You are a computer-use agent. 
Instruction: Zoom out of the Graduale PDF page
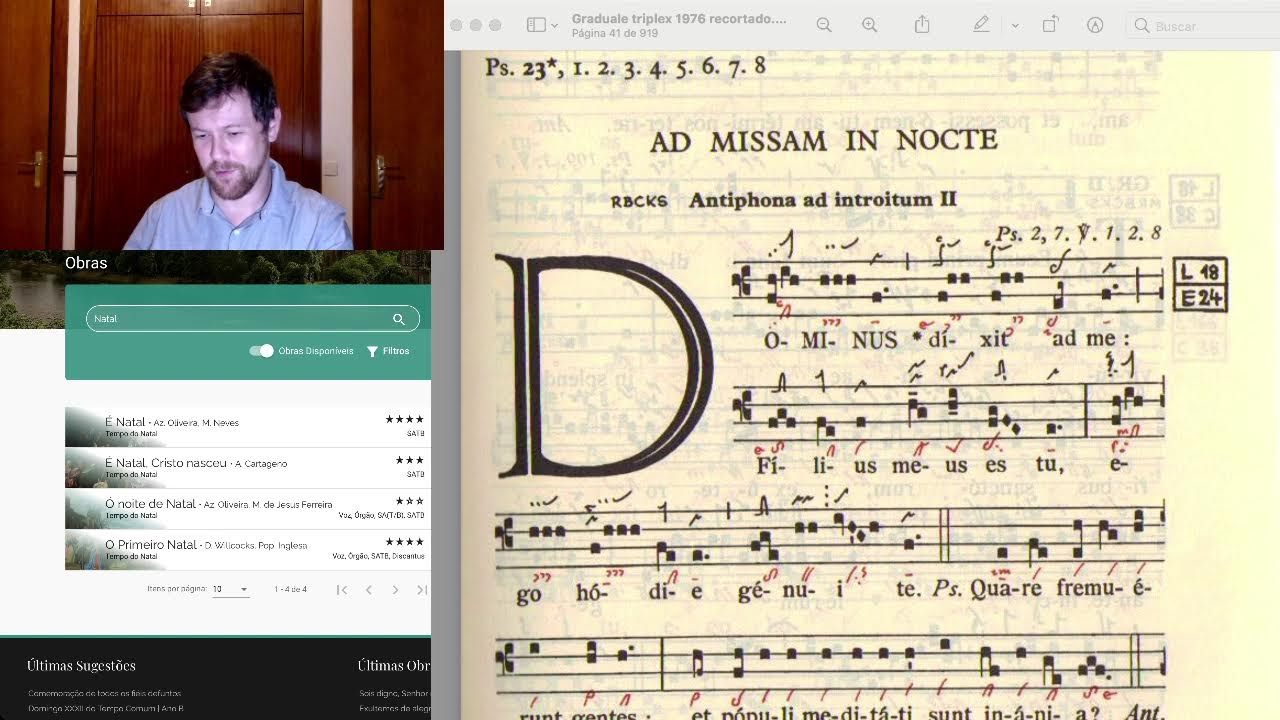[x=824, y=25]
